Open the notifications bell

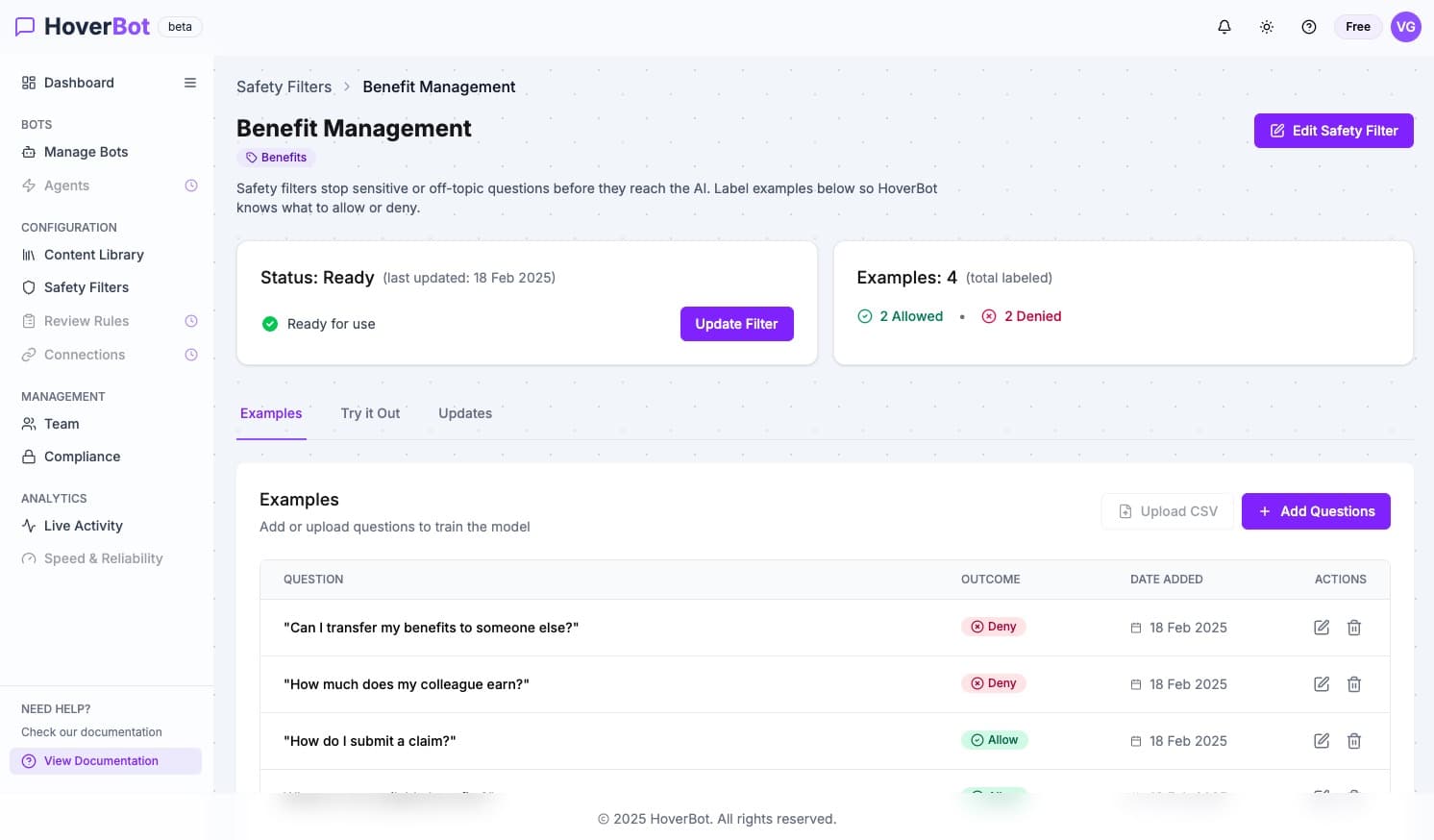(x=1224, y=26)
